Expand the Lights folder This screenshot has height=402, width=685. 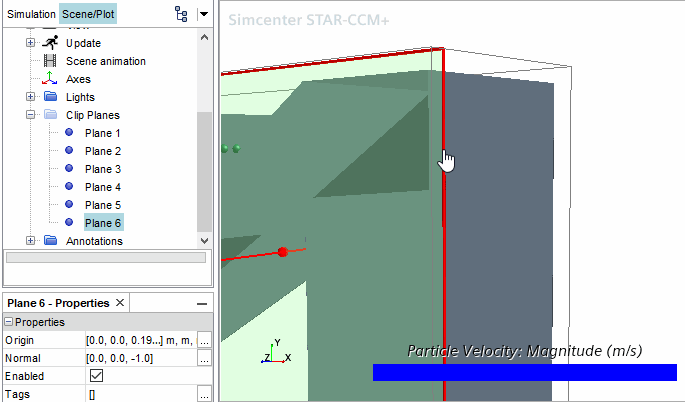pos(30,97)
